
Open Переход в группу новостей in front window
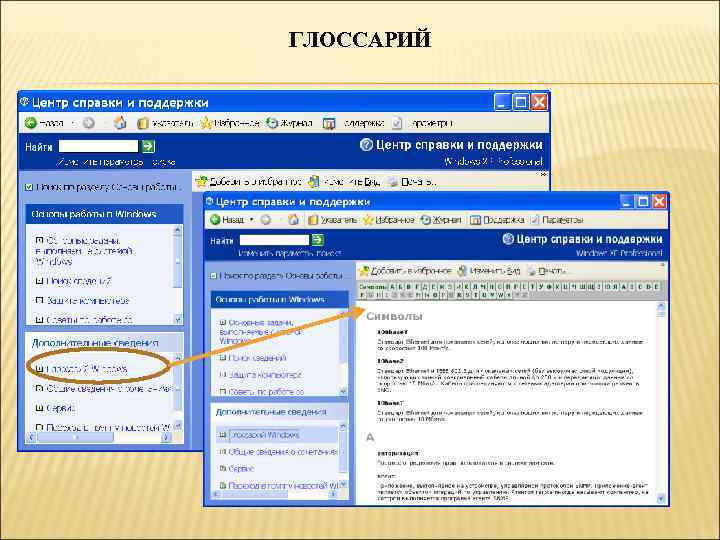tap(283, 485)
